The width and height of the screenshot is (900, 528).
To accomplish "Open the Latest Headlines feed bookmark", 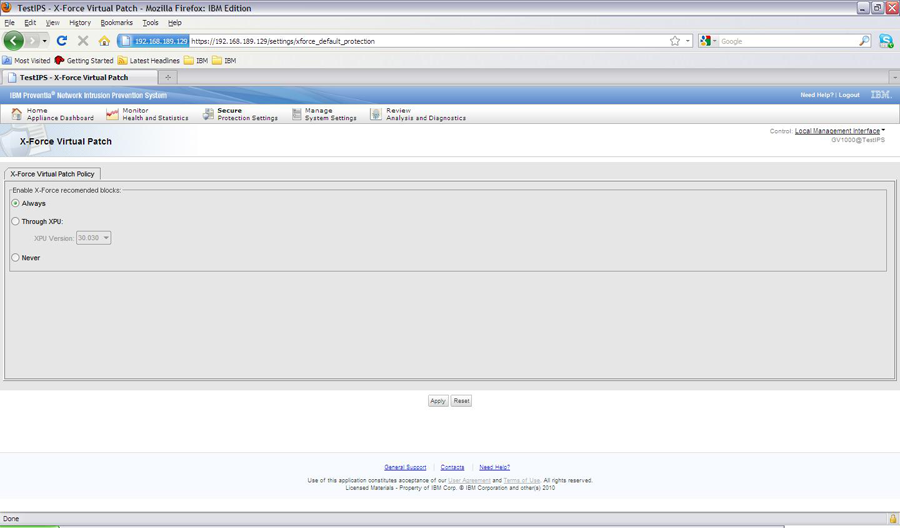I will 149,60.
